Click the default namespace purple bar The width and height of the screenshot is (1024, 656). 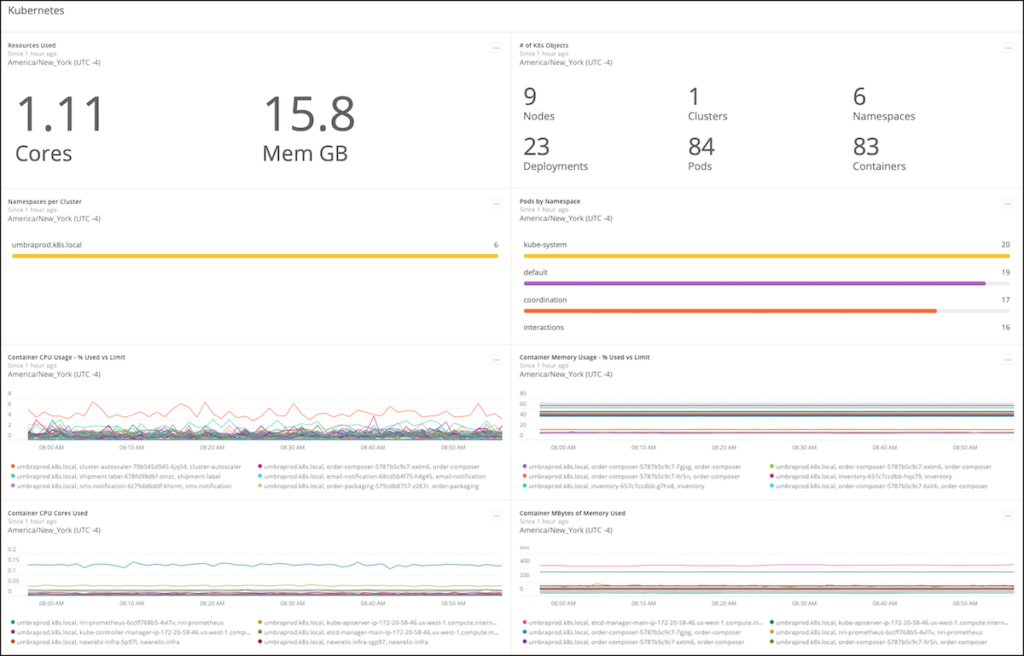(x=754, y=283)
